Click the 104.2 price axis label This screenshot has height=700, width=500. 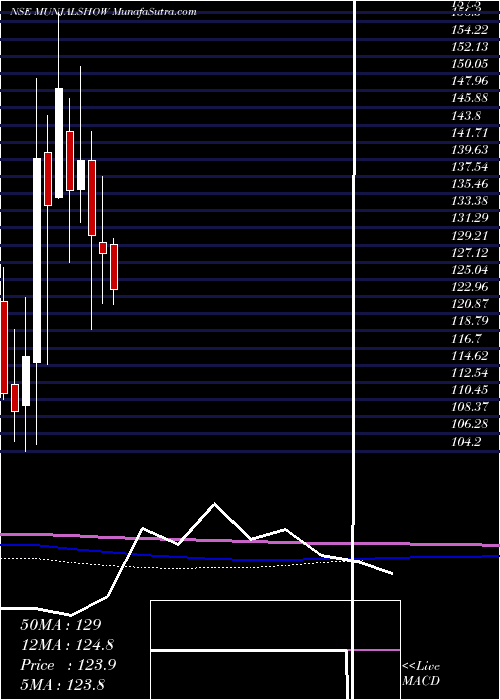pyautogui.click(x=466, y=442)
